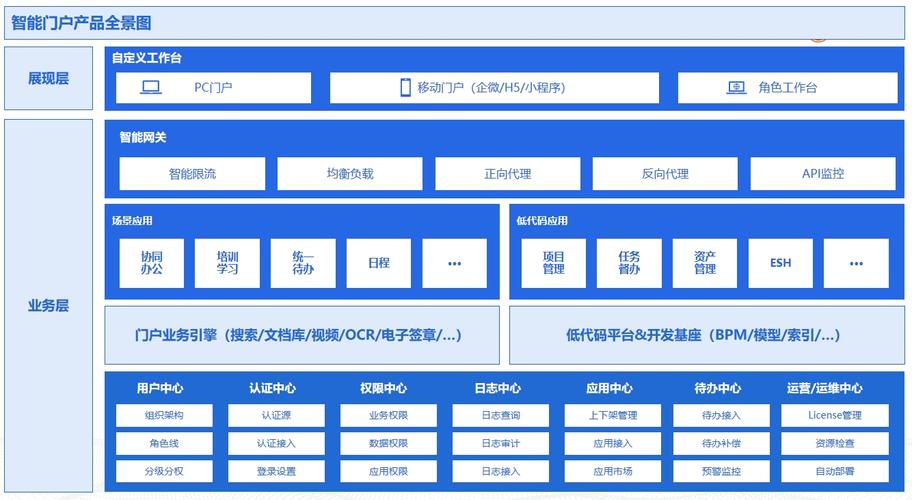Select the 运营/运维中心 column heading
The width and height of the screenshot is (912, 500).
tap(825, 388)
